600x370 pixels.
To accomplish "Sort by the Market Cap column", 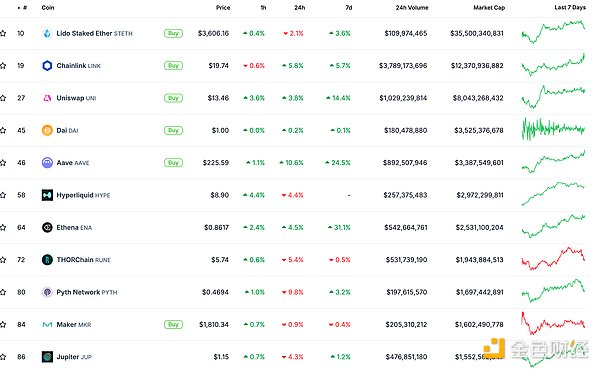I will (x=489, y=7).
